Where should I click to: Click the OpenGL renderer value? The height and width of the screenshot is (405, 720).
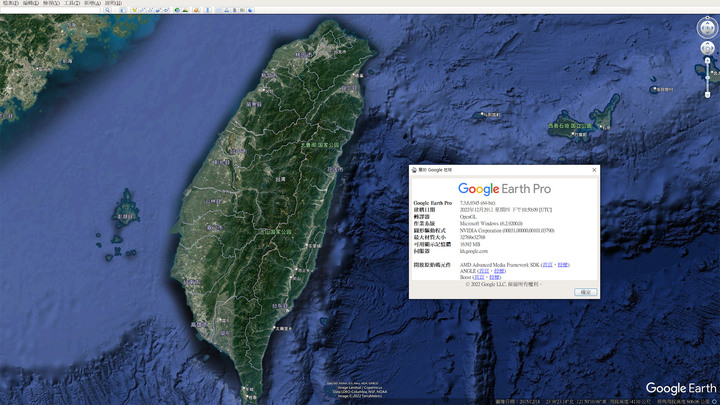(468, 217)
